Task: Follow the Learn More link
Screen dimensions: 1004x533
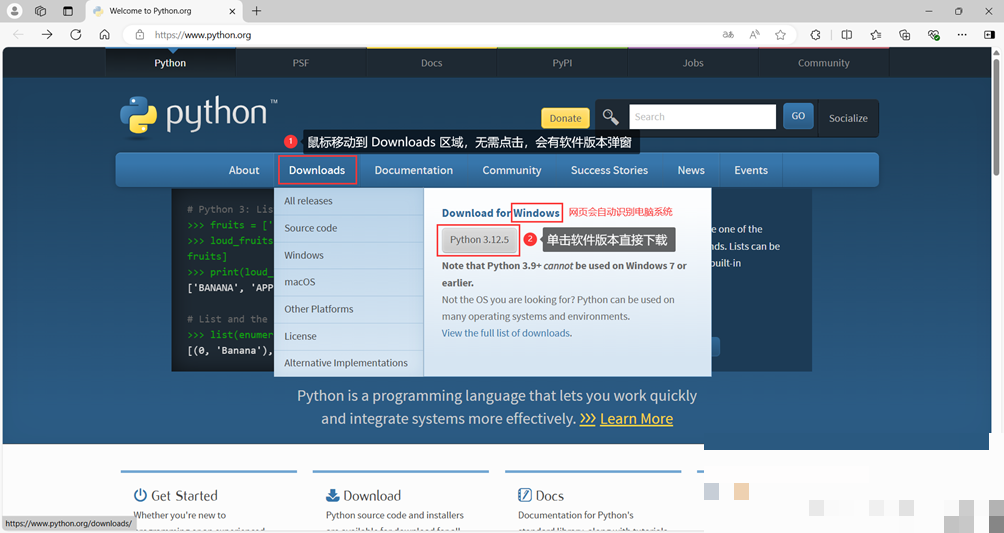Action: click(636, 419)
